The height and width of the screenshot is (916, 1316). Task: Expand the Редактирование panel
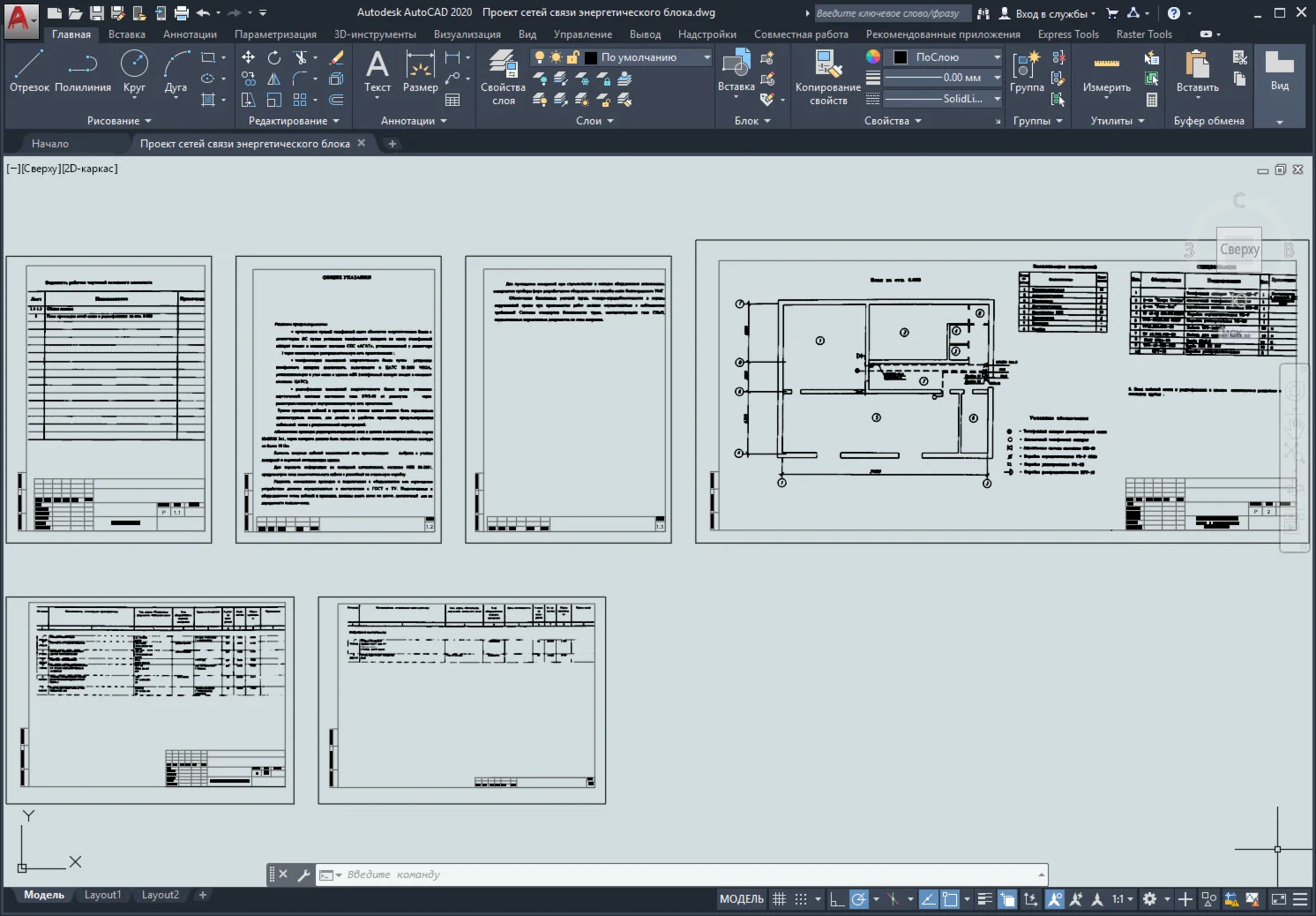click(294, 121)
